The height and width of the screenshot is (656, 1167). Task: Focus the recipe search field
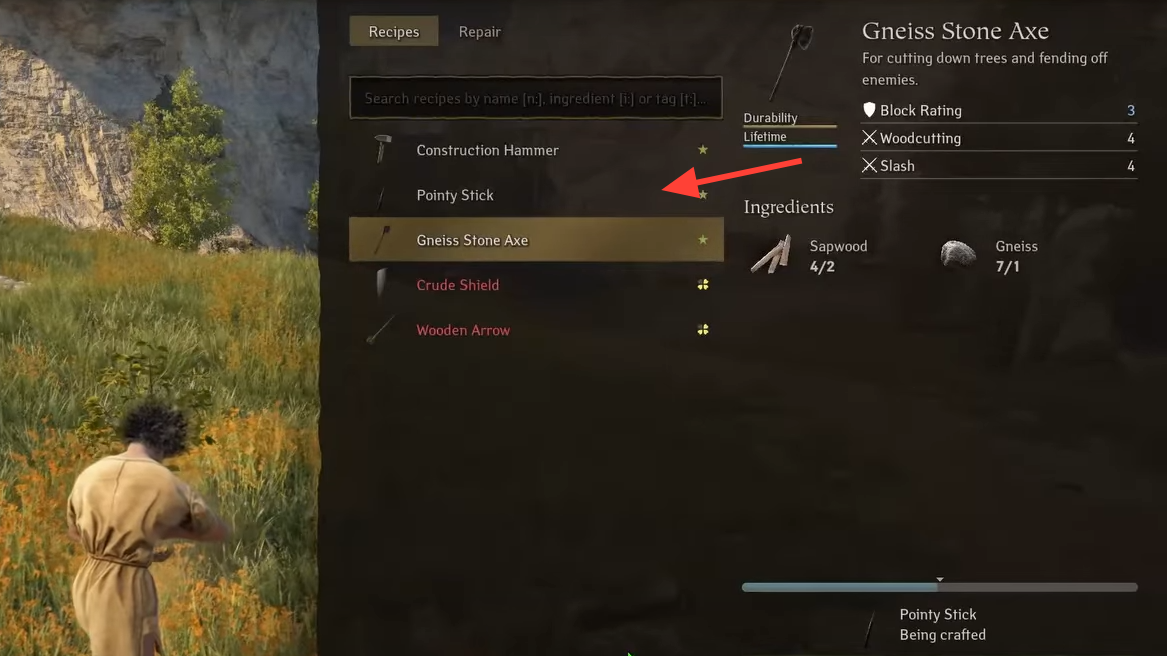pyautogui.click(x=536, y=98)
